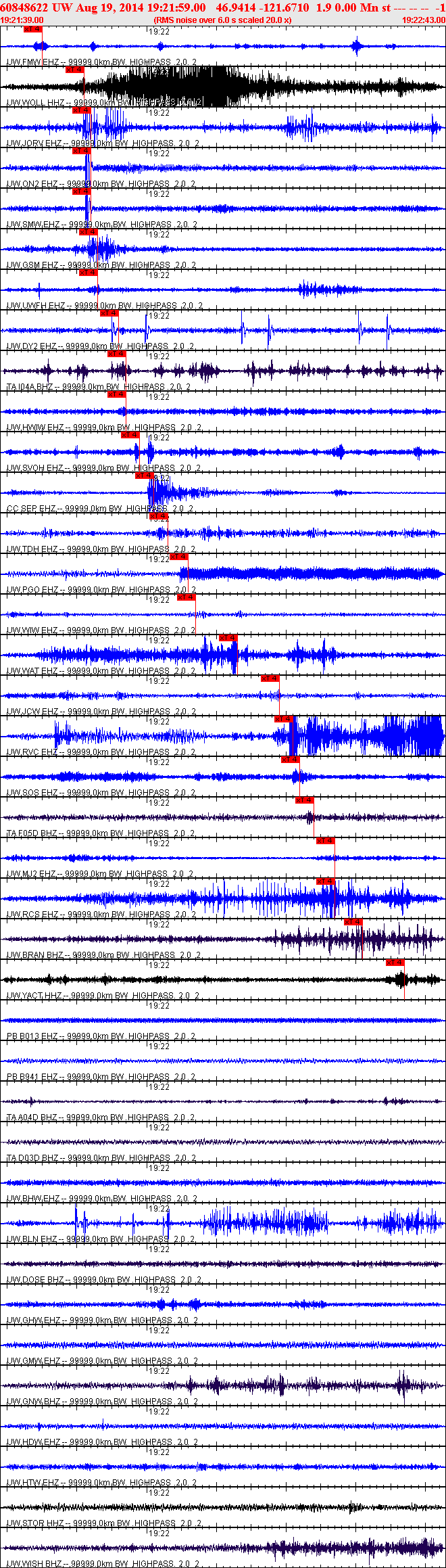The image size is (446, 1568).
Task: Click the 'UW.DOSE BHZ' station label
Action: pos(35,1280)
